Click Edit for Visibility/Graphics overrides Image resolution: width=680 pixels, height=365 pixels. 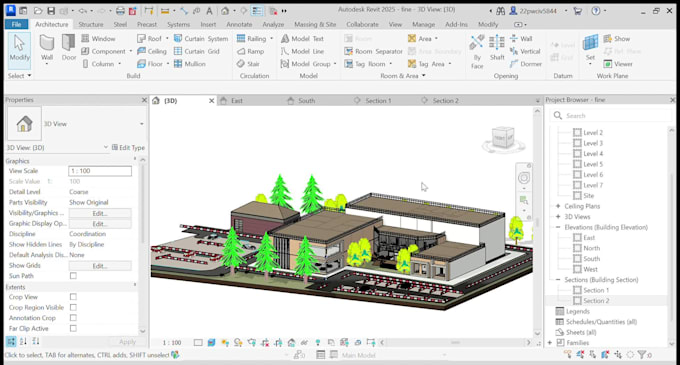point(100,213)
